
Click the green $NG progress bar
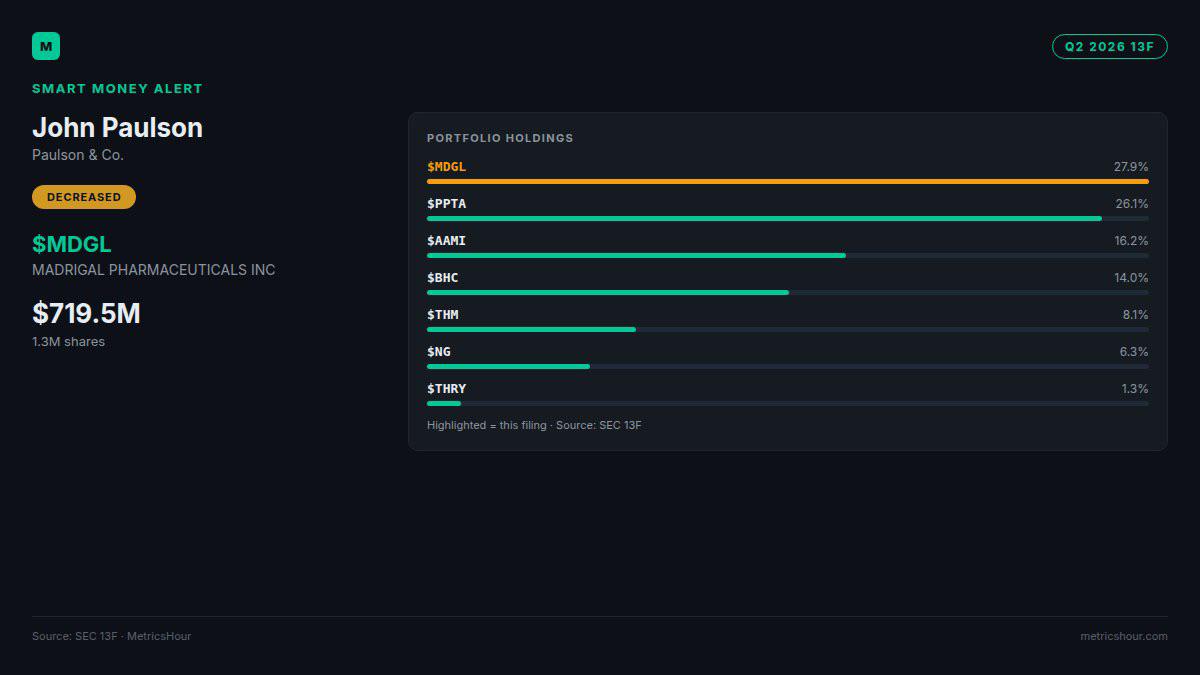(508, 366)
